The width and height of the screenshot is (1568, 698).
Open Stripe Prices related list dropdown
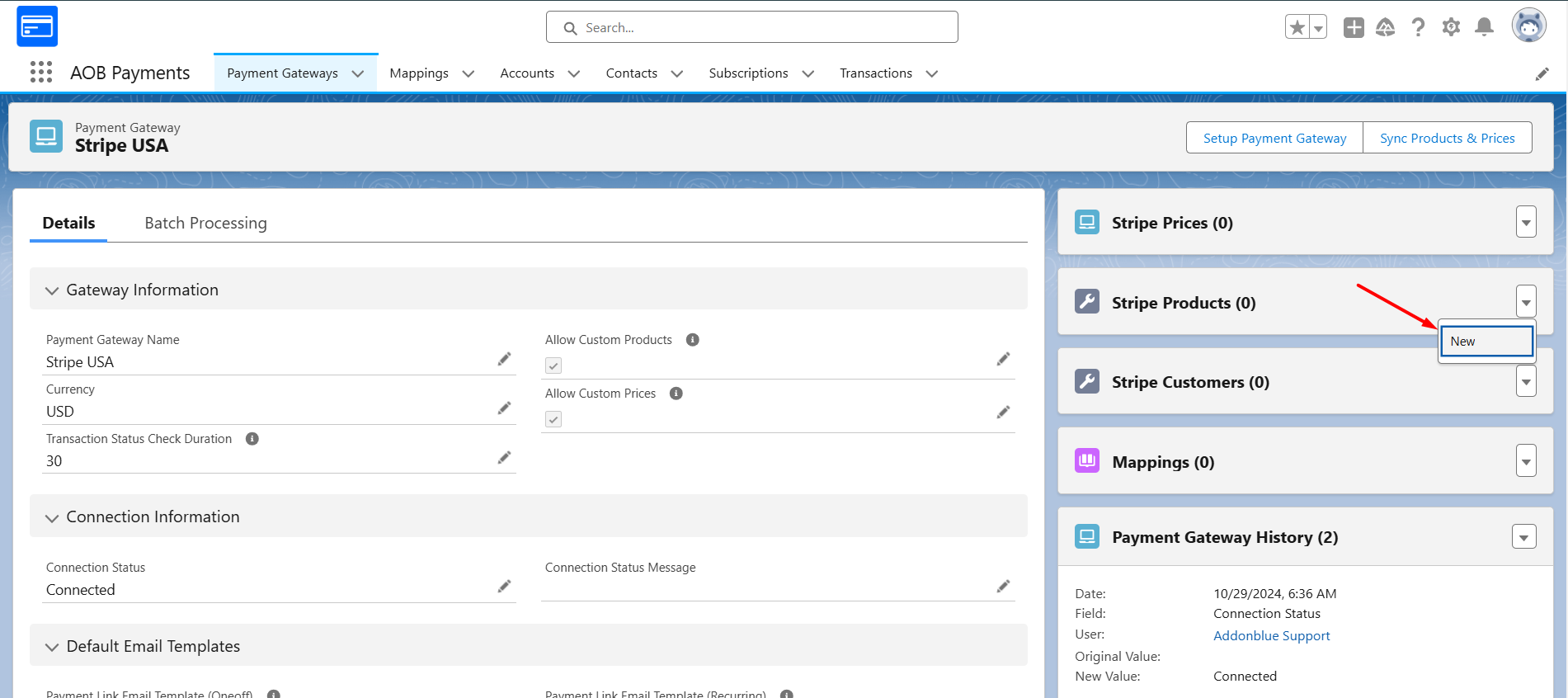click(1526, 222)
